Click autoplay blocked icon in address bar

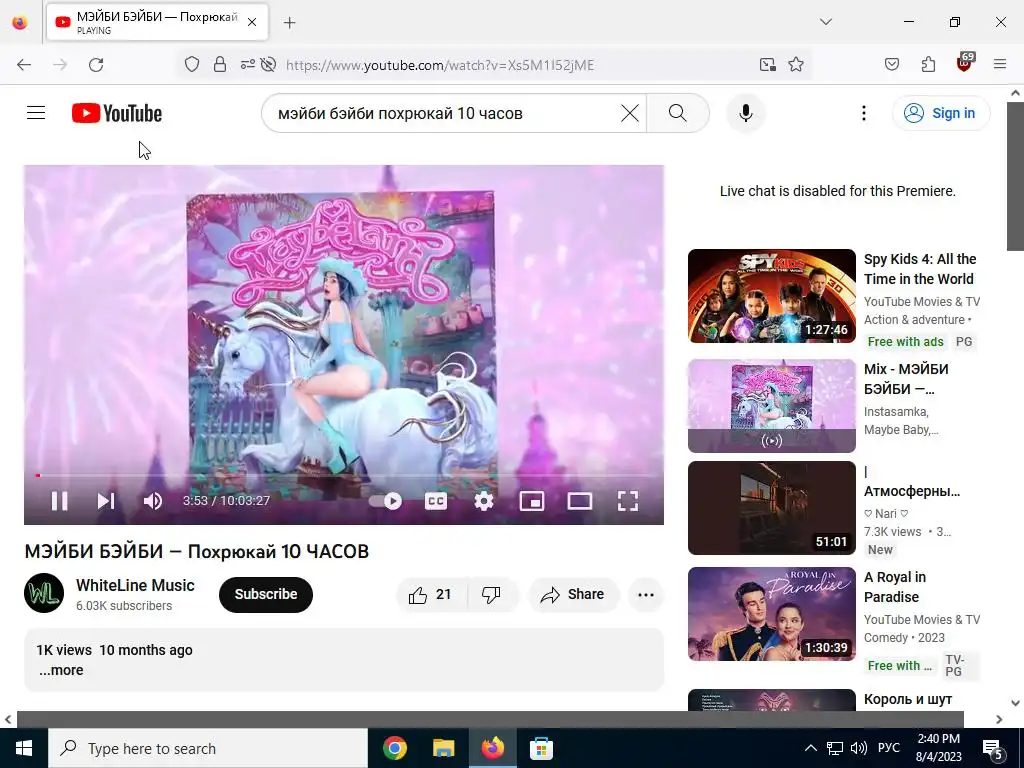pos(268,65)
